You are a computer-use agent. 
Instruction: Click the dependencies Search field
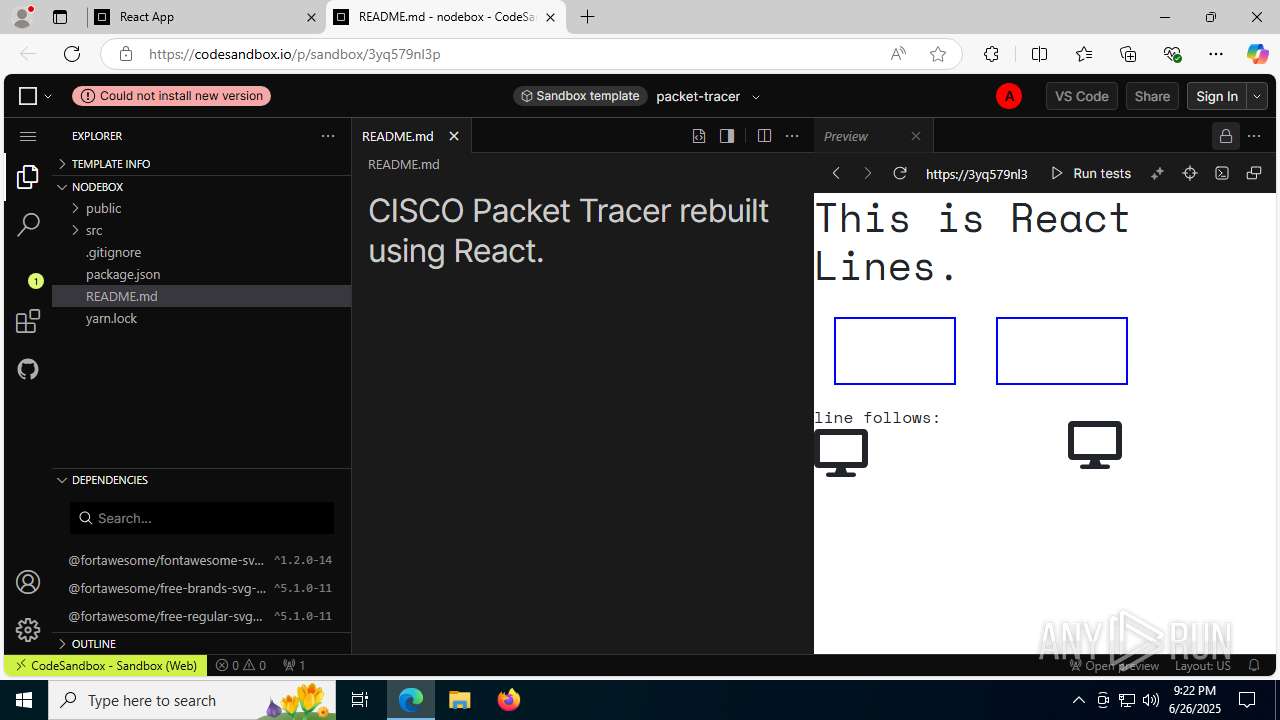pos(202,518)
